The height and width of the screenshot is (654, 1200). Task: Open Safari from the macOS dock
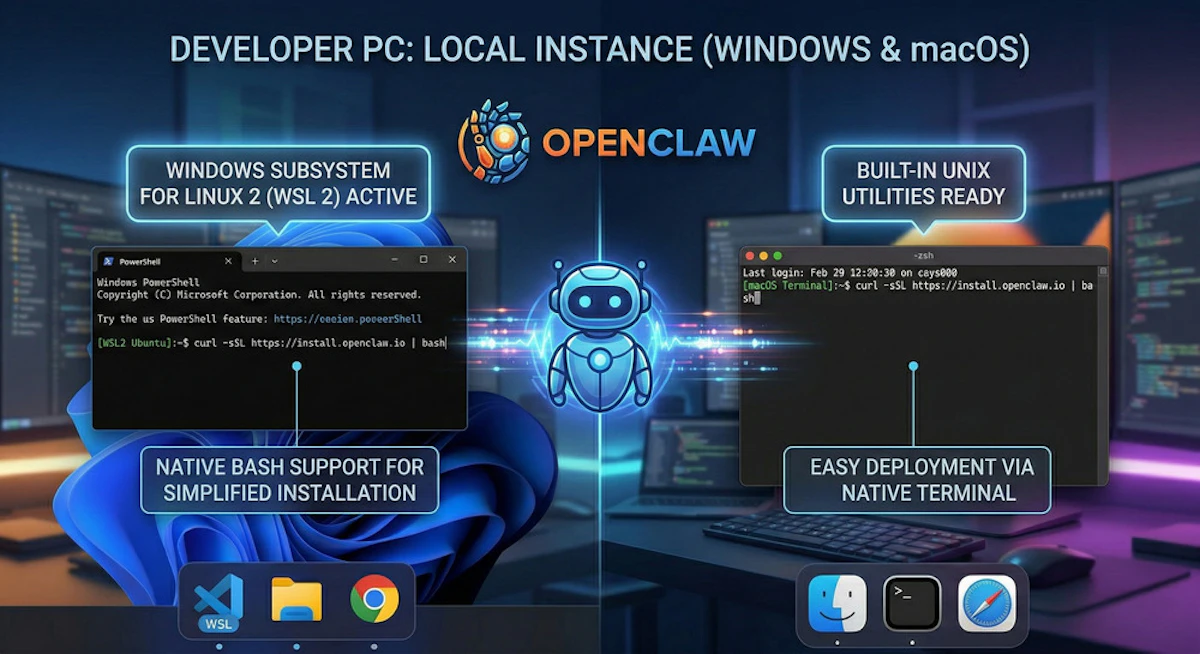pyautogui.click(x=987, y=603)
